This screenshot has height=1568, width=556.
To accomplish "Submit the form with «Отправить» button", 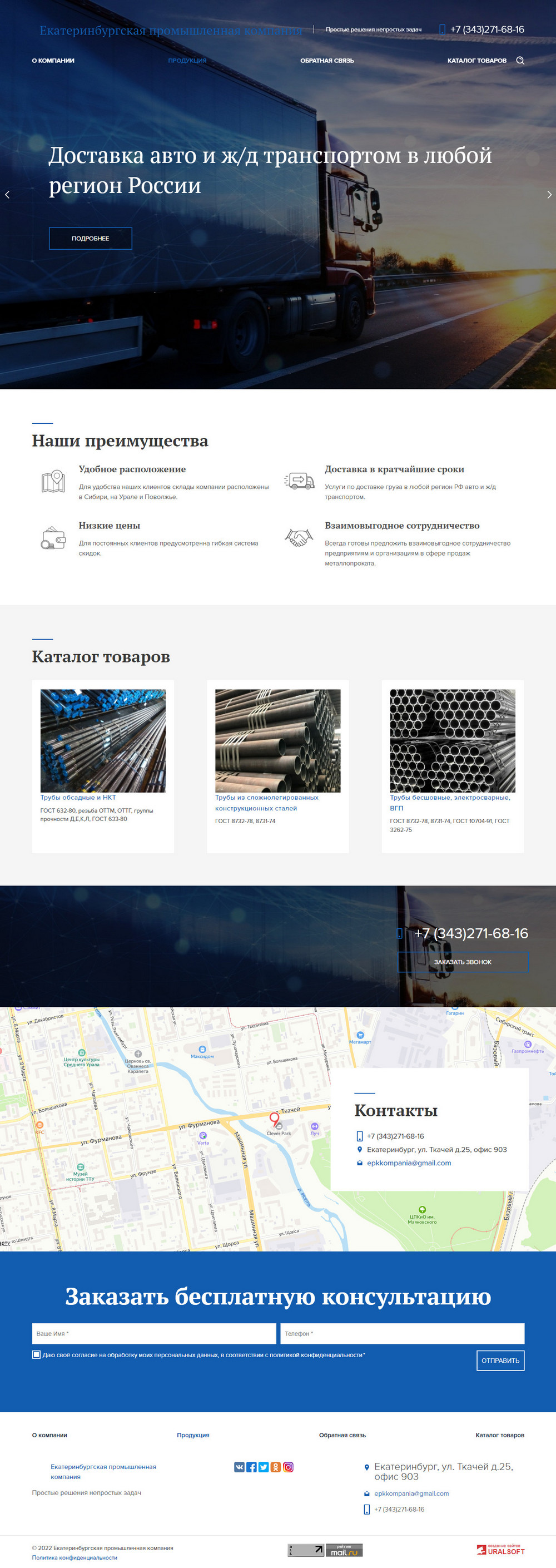I will 500,1361.
